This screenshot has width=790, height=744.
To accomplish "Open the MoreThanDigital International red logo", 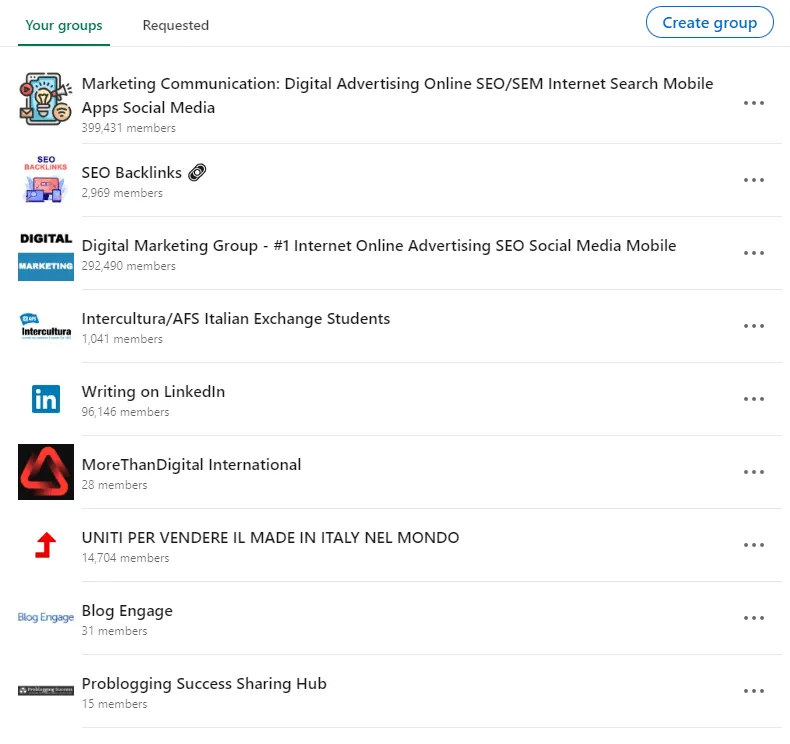I will point(46,472).
